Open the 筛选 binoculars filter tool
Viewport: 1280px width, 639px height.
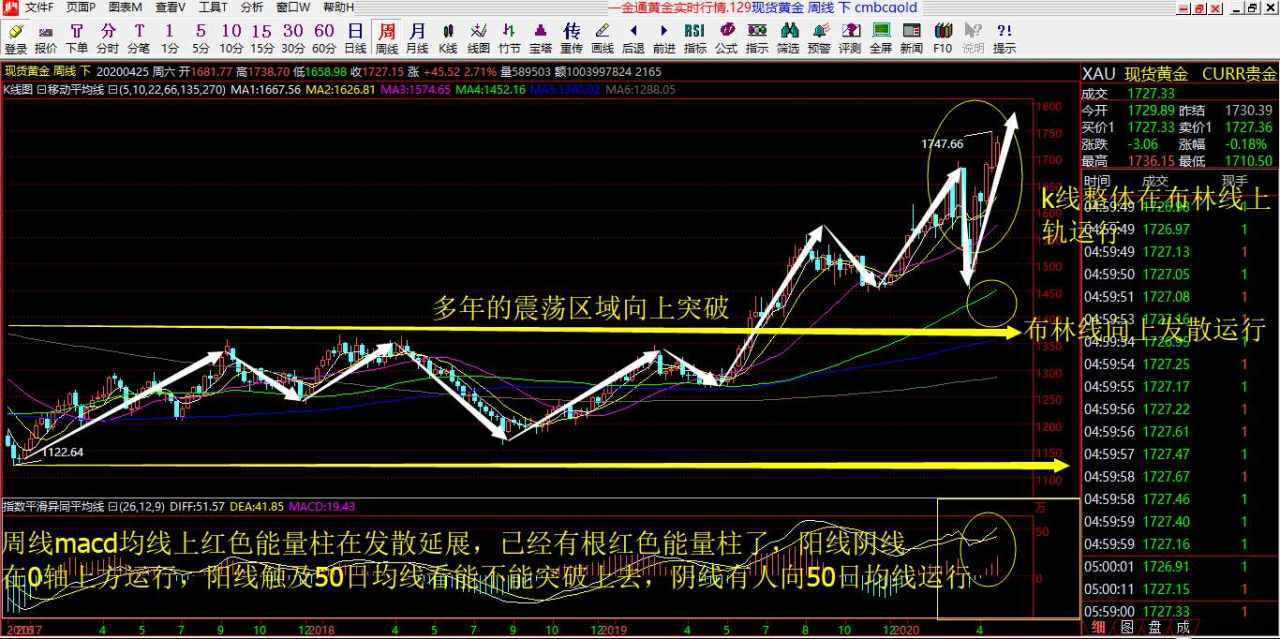(x=788, y=38)
